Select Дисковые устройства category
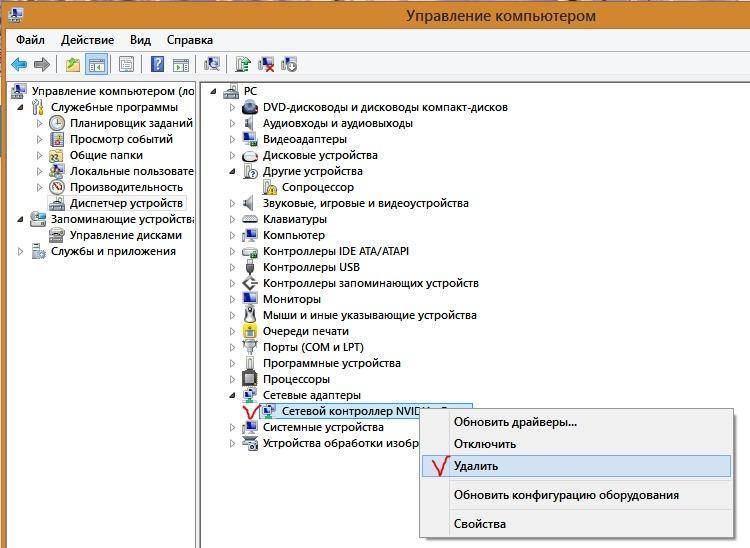 coord(320,155)
